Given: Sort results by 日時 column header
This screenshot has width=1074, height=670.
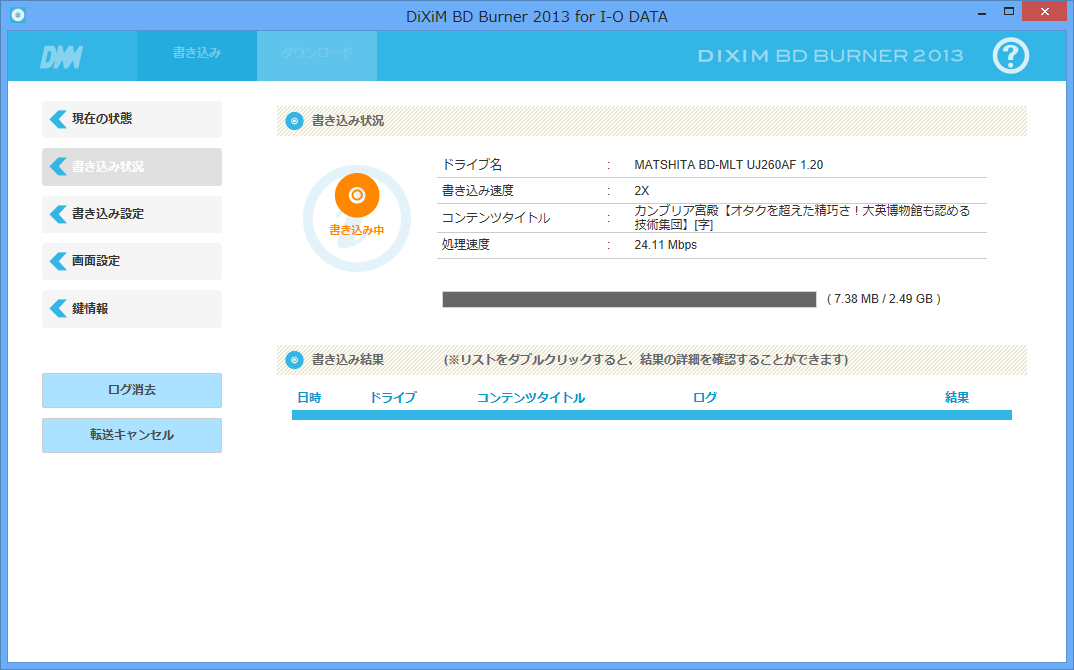Looking at the screenshot, I should pos(309,398).
